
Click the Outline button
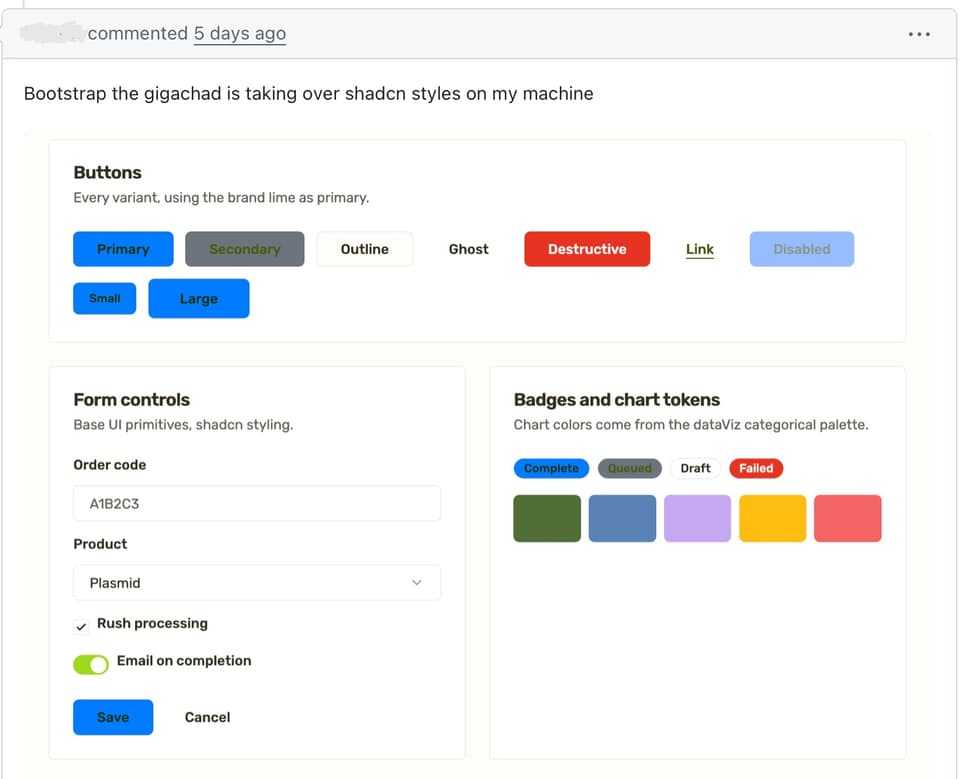coord(364,249)
